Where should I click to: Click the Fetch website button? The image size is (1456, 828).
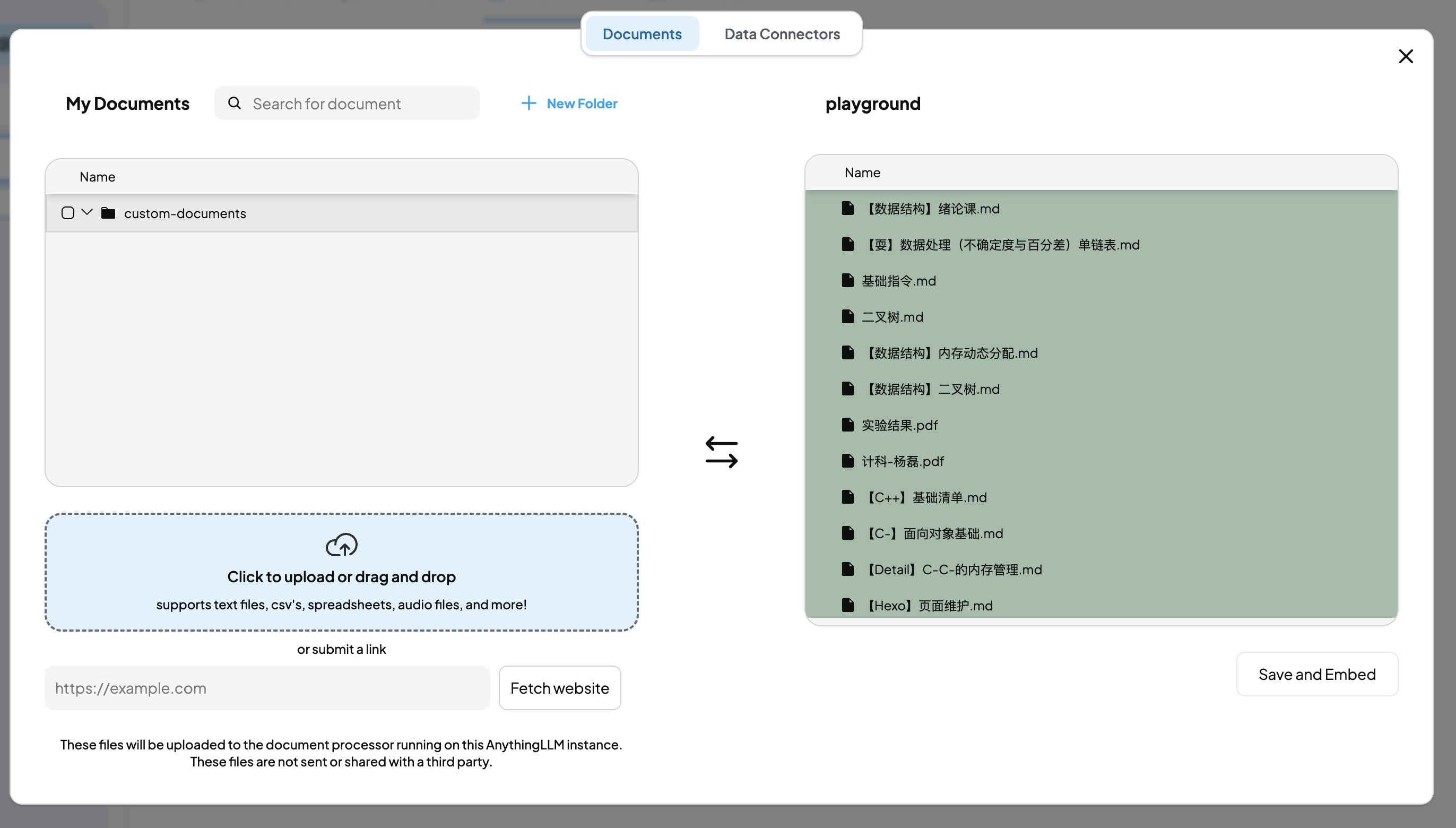pyautogui.click(x=559, y=688)
